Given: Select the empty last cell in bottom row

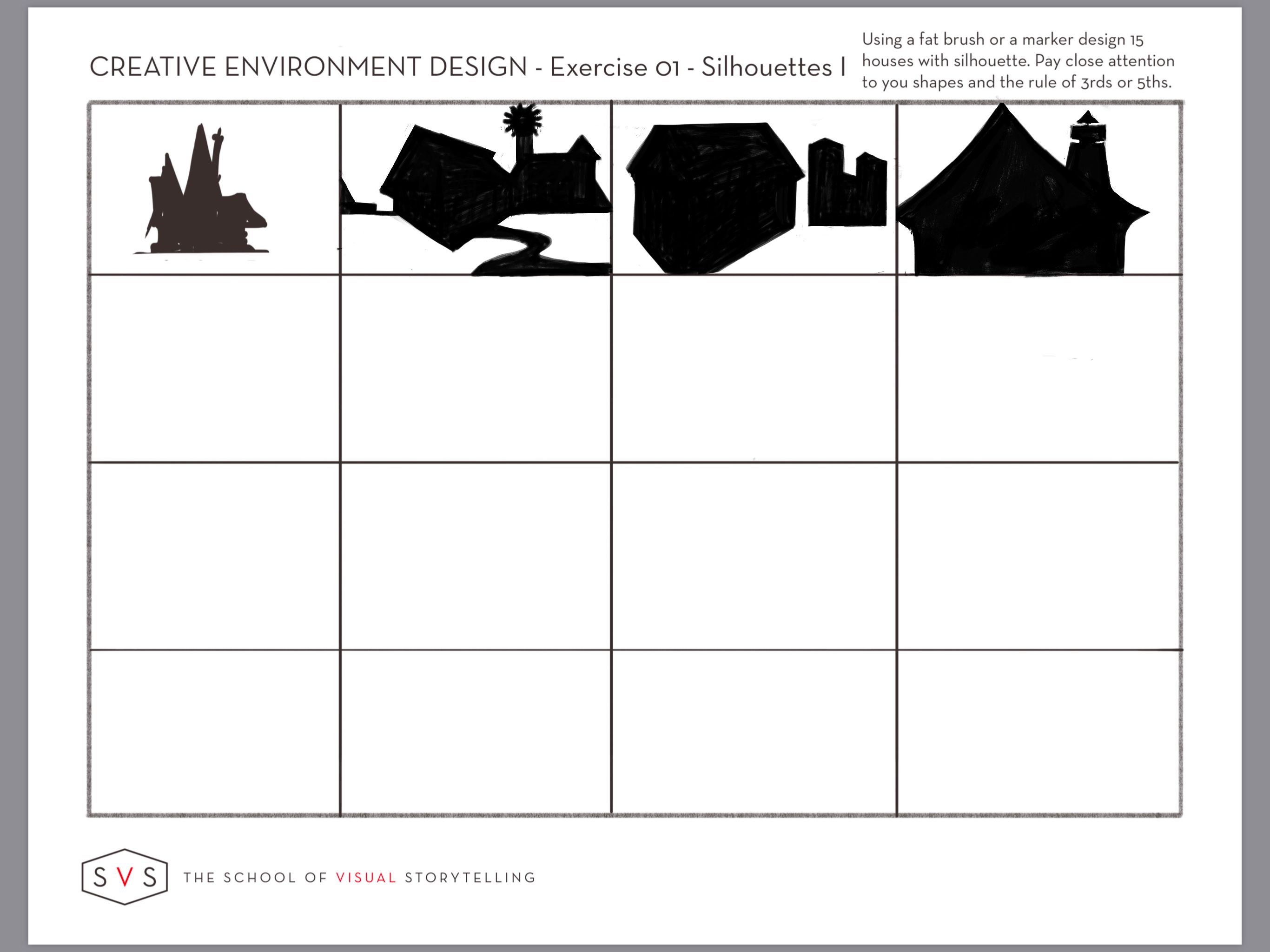Looking at the screenshot, I should tap(1038, 732).
